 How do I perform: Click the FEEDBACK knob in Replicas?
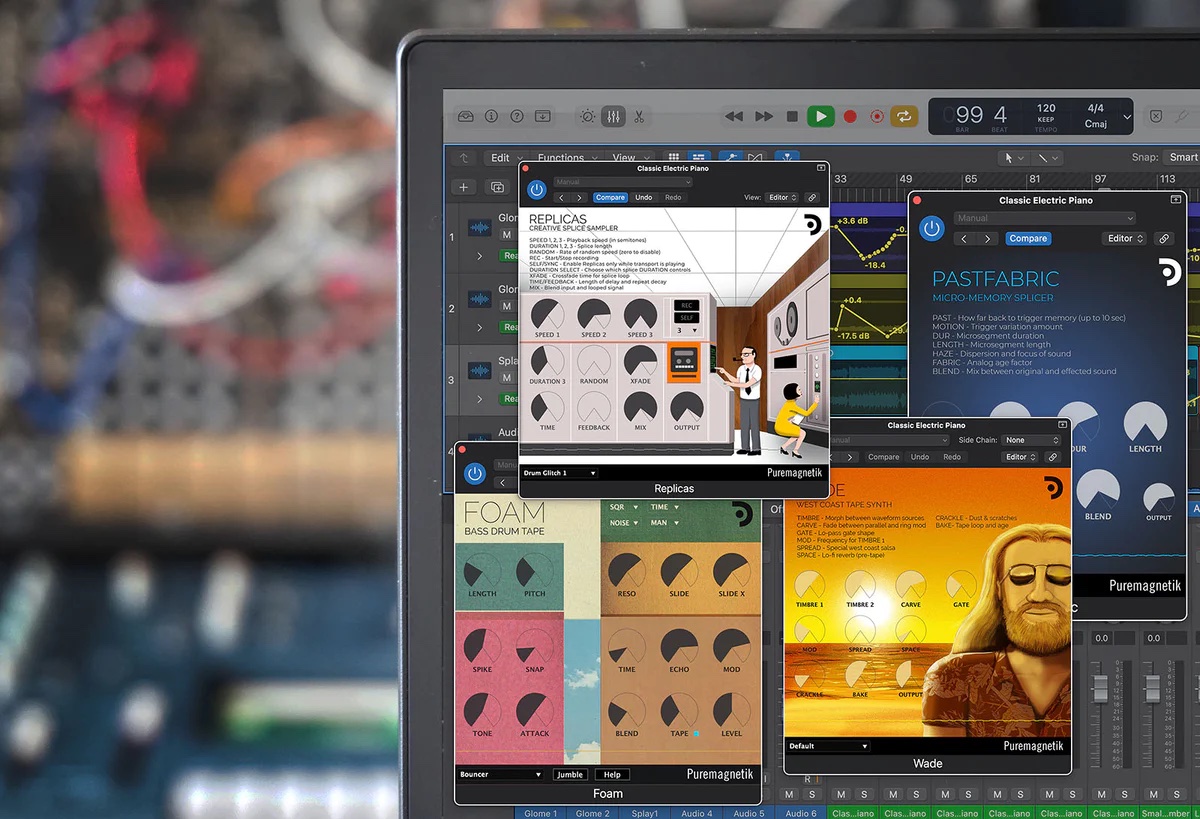(x=593, y=407)
